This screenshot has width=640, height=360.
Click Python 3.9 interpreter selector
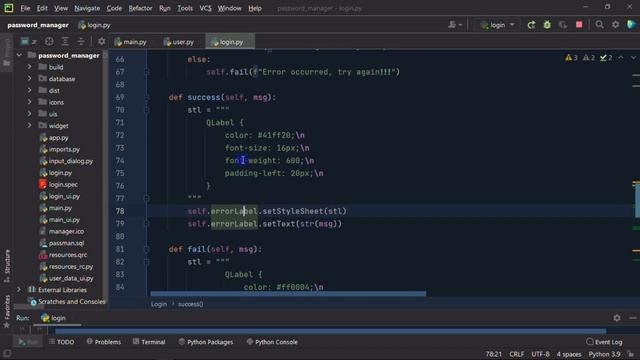coord(604,354)
